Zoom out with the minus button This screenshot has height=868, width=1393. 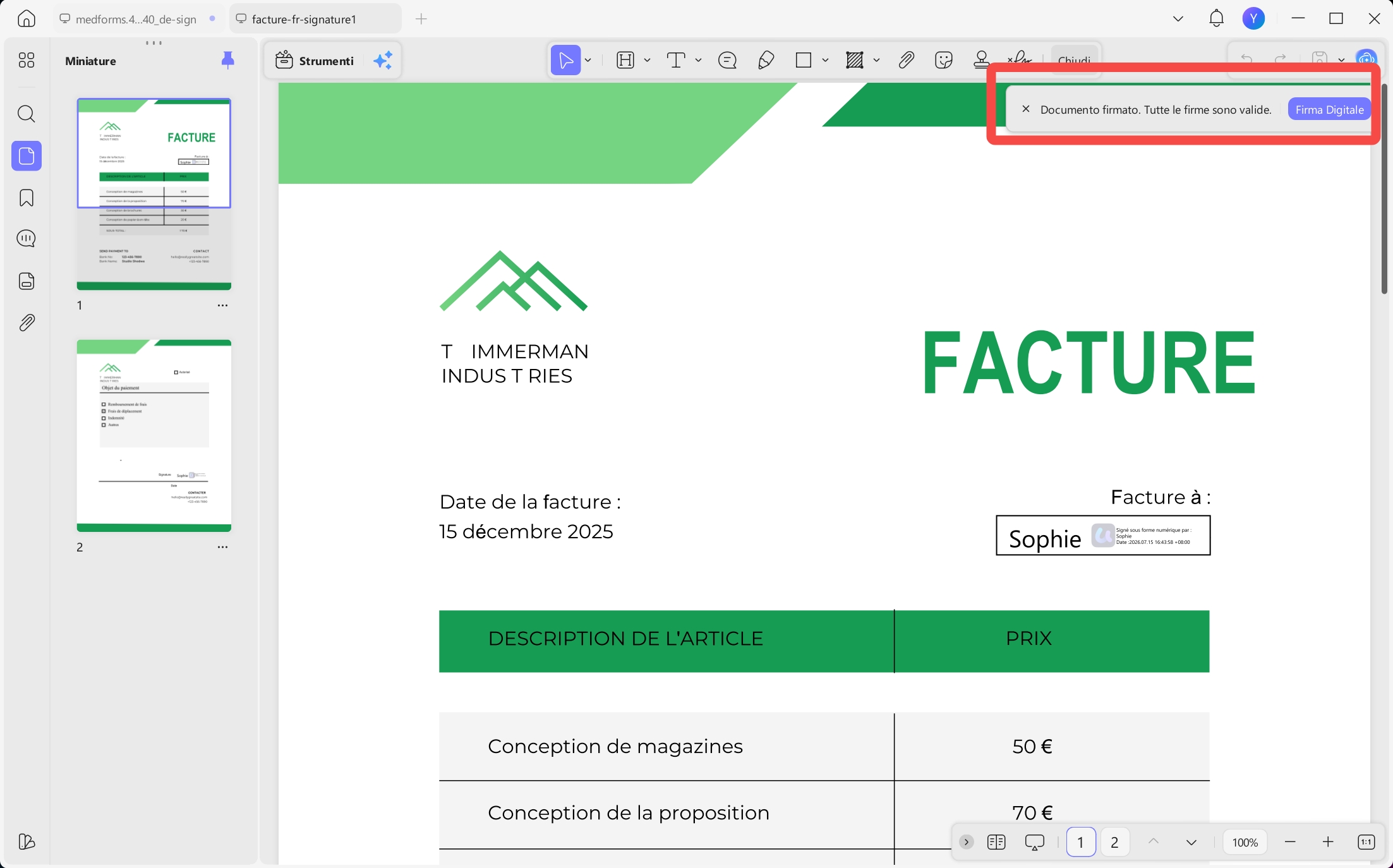click(x=1290, y=842)
